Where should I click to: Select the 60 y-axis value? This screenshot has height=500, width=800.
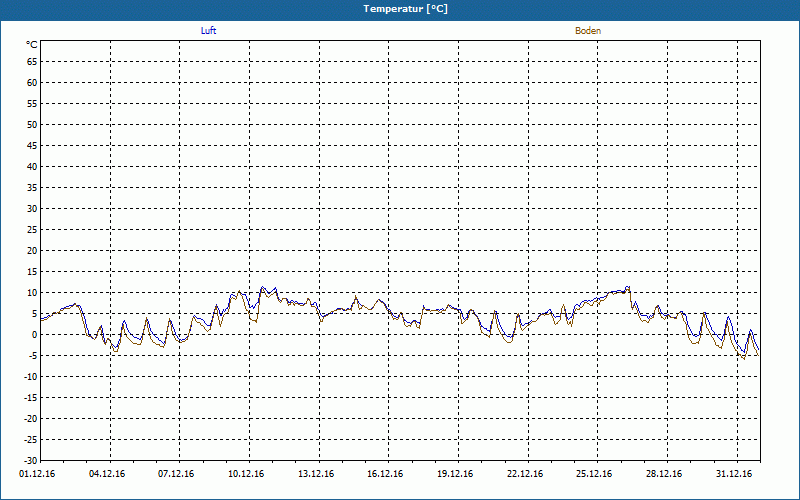pyautogui.click(x=32, y=83)
